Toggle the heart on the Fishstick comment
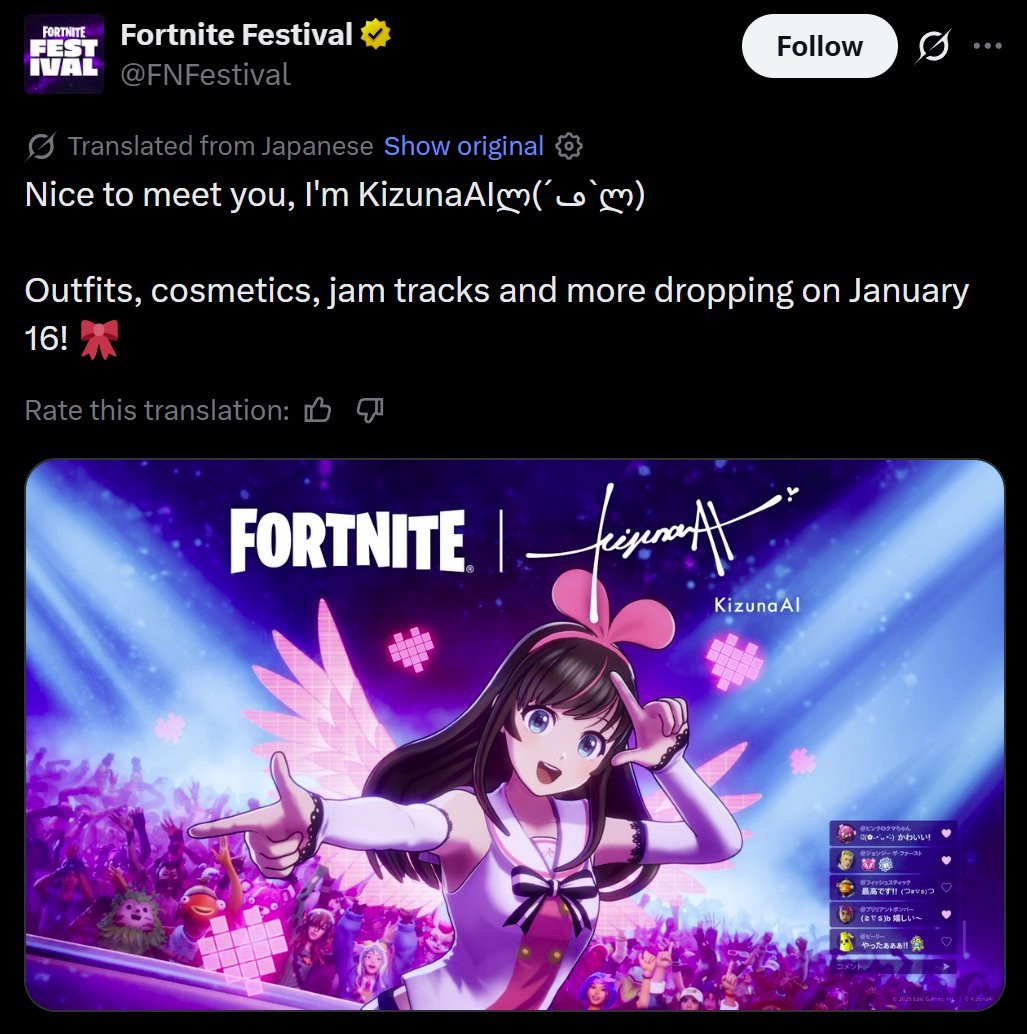Screen dimensions: 1027x1034 point(946,887)
